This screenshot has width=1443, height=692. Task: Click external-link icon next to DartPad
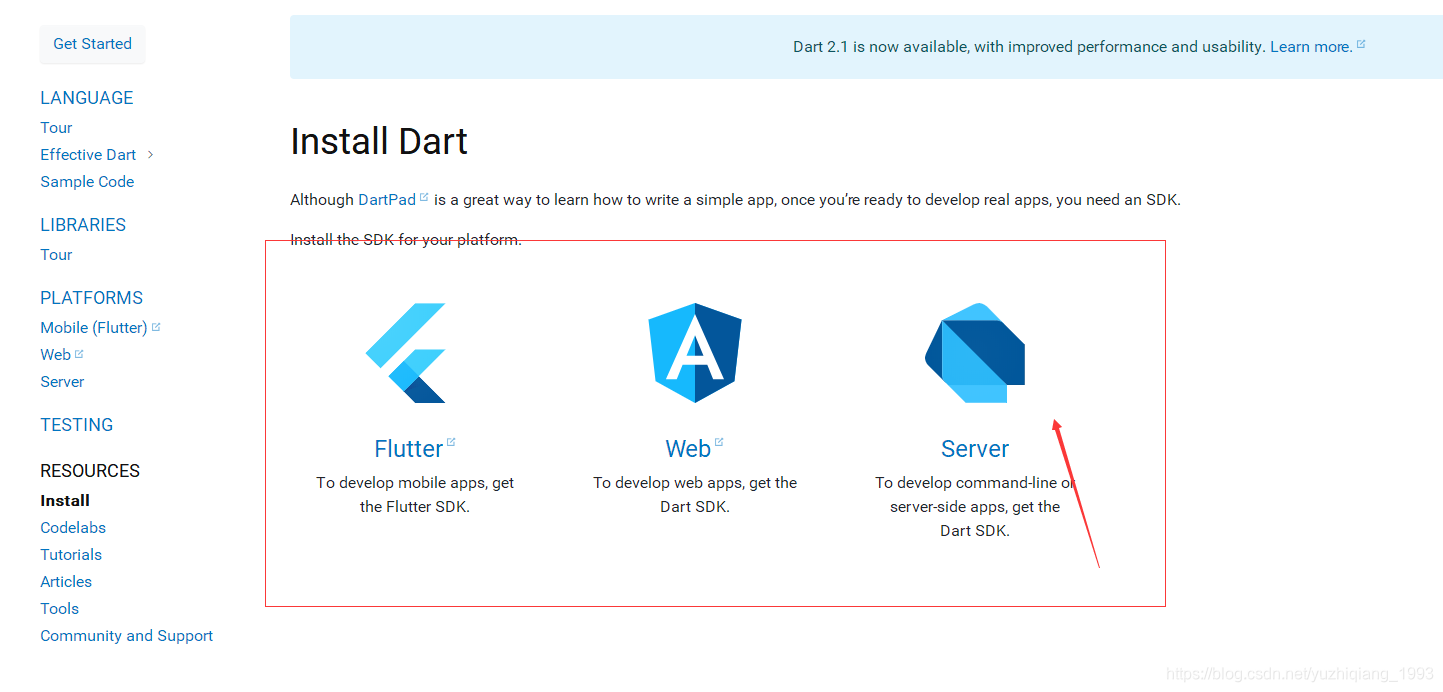424,197
